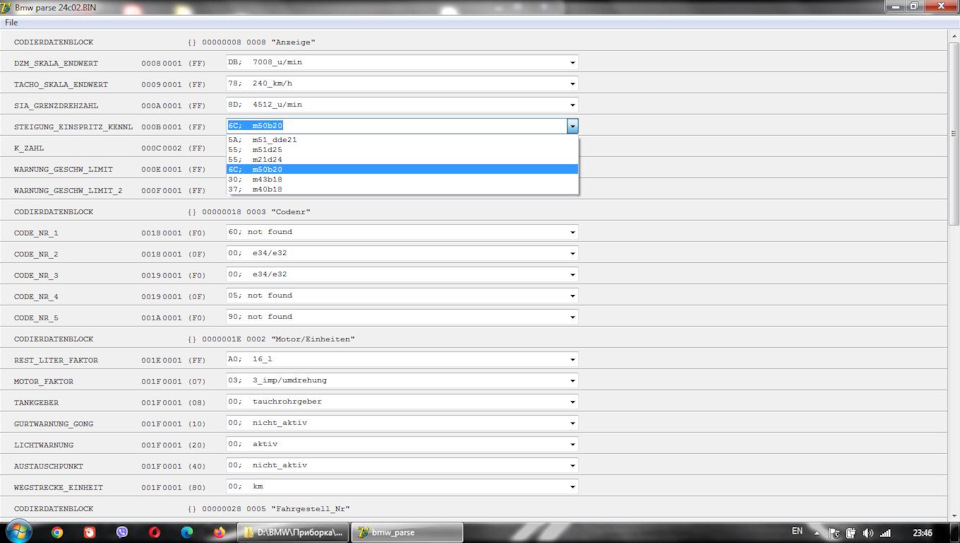Open DZM_SKALA_ENDWERT dropdown arrow
The image size is (960, 543).
(572, 62)
